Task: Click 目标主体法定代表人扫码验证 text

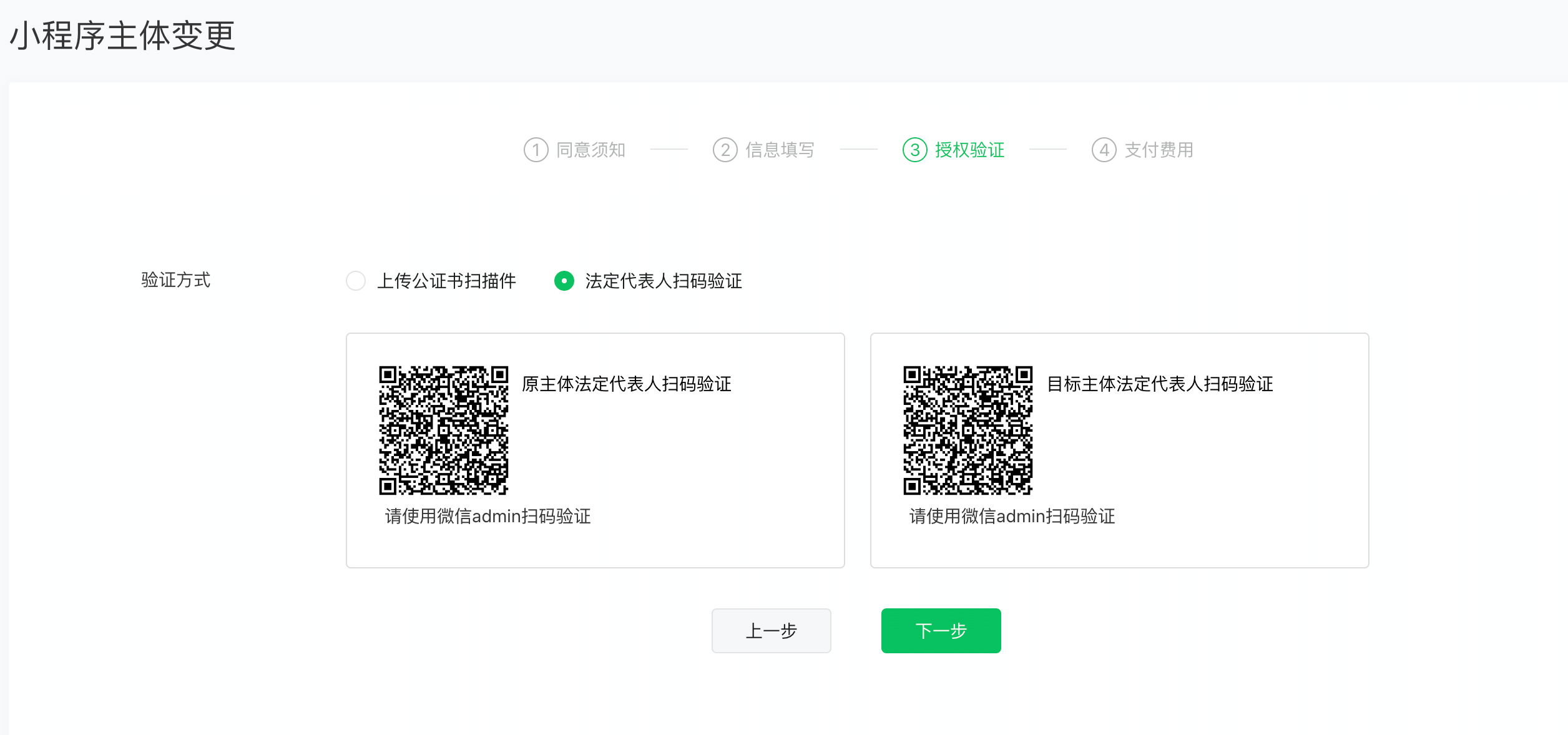Action: [x=1160, y=384]
